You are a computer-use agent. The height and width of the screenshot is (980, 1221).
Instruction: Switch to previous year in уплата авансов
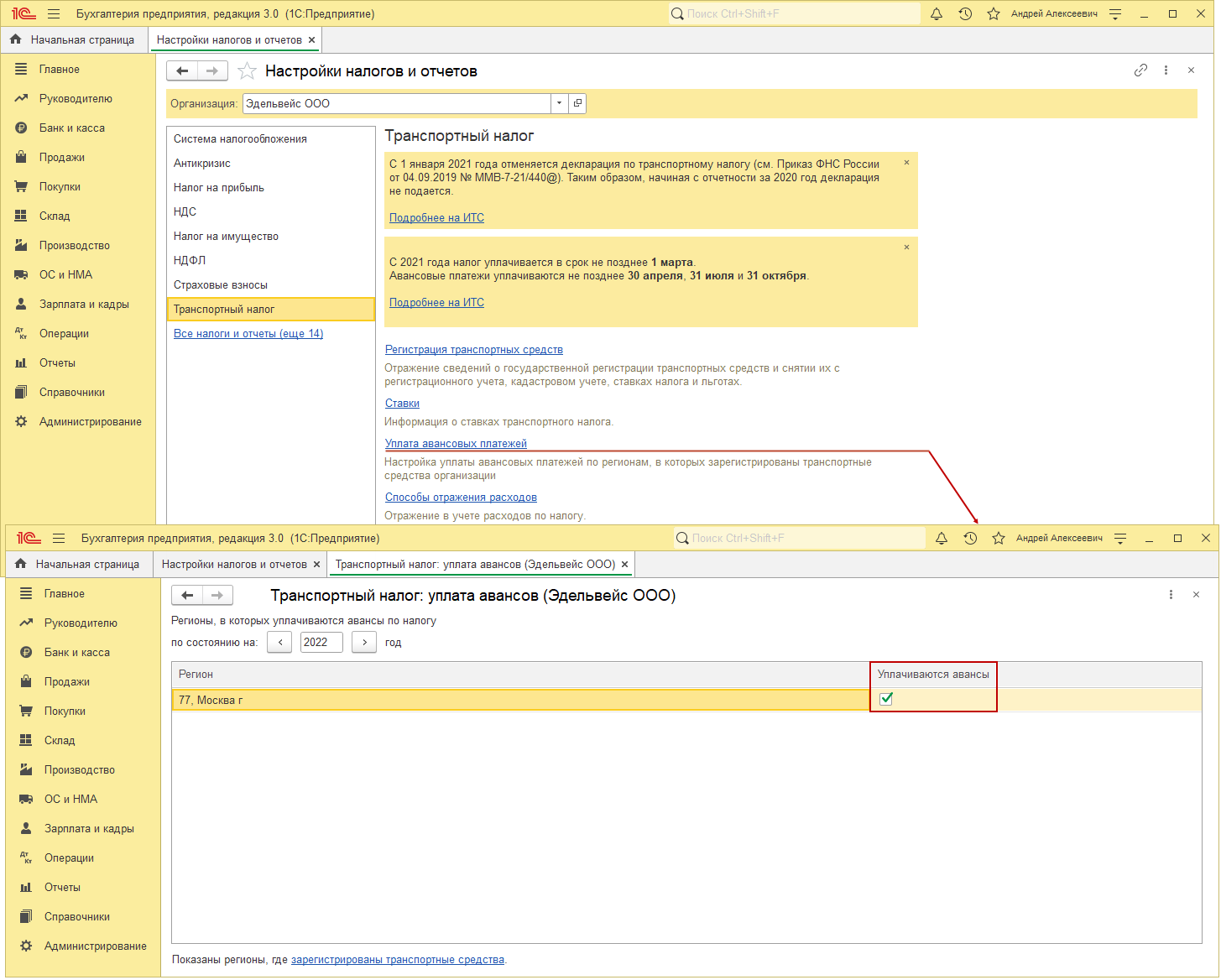pyautogui.click(x=279, y=643)
